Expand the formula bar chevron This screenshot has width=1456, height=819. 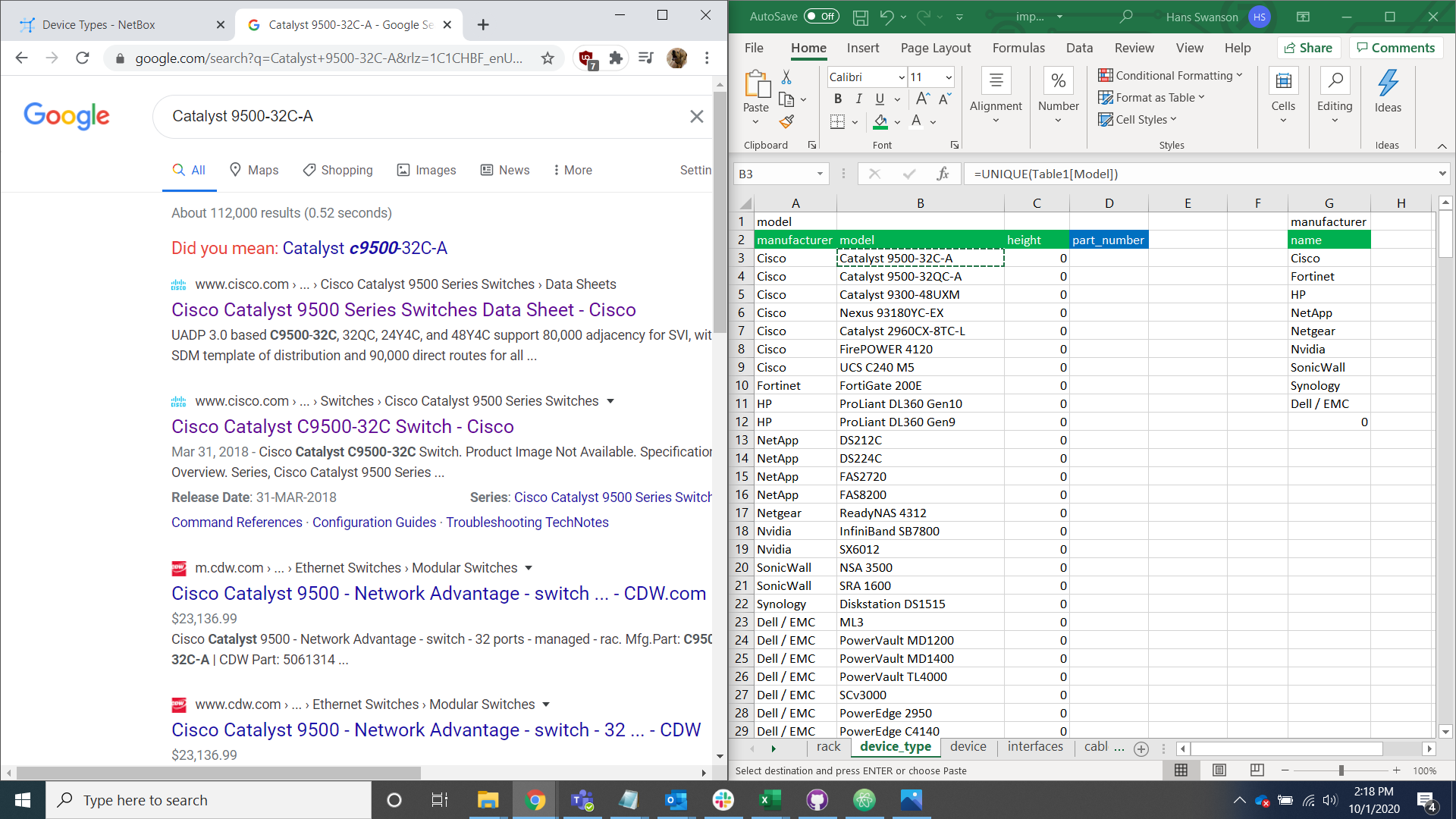[x=1442, y=174]
